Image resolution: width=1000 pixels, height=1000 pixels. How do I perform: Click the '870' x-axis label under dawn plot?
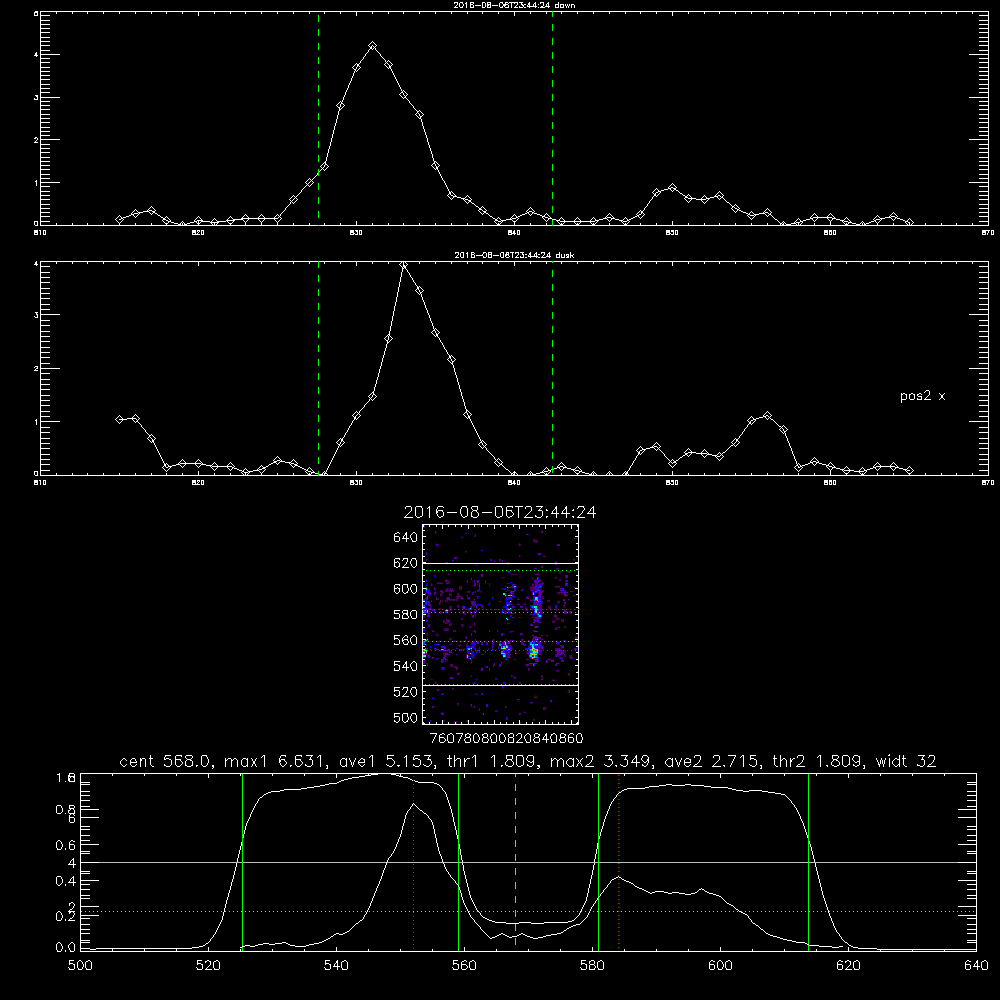(987, 233)
